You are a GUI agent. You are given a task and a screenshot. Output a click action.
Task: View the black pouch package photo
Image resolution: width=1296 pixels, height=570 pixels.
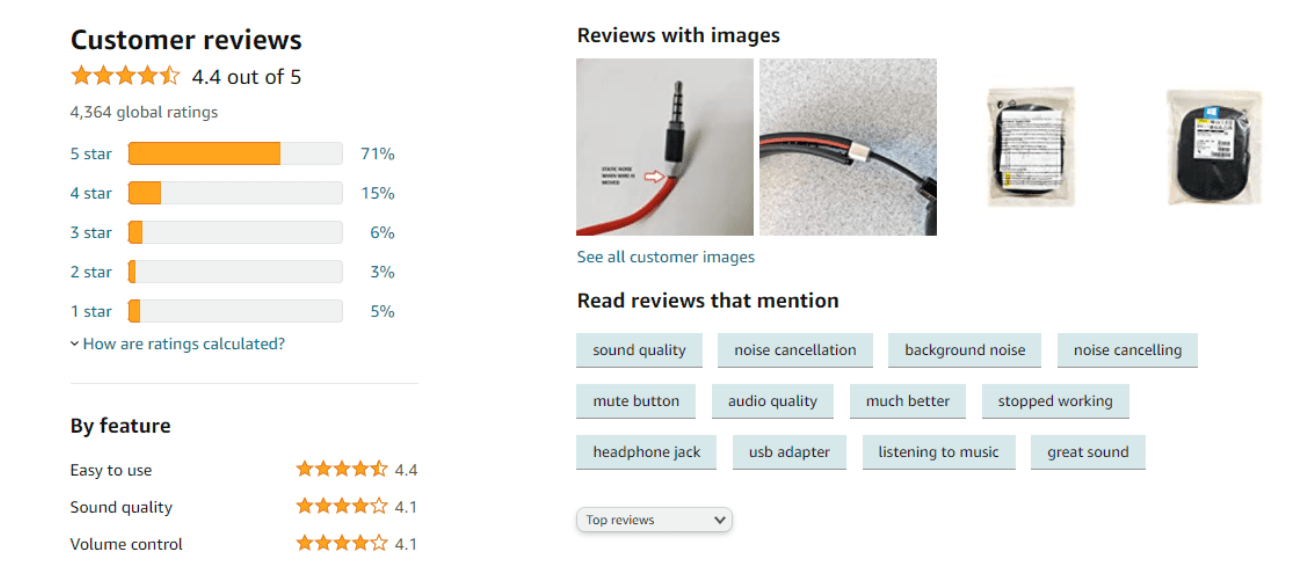[x=1214, y=147]
